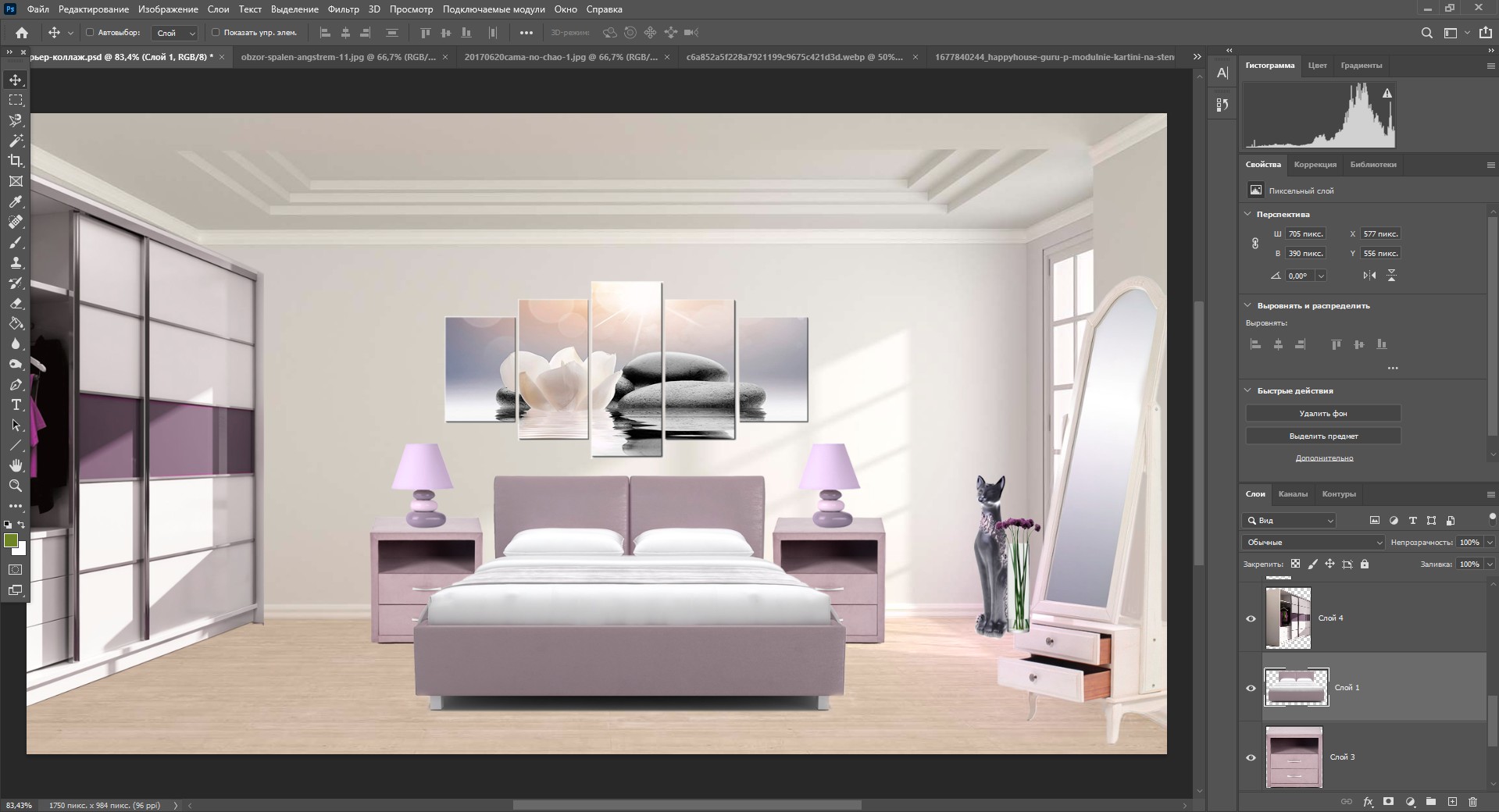
Task: Select the Eraser tool
Action: tap(16, 303)
